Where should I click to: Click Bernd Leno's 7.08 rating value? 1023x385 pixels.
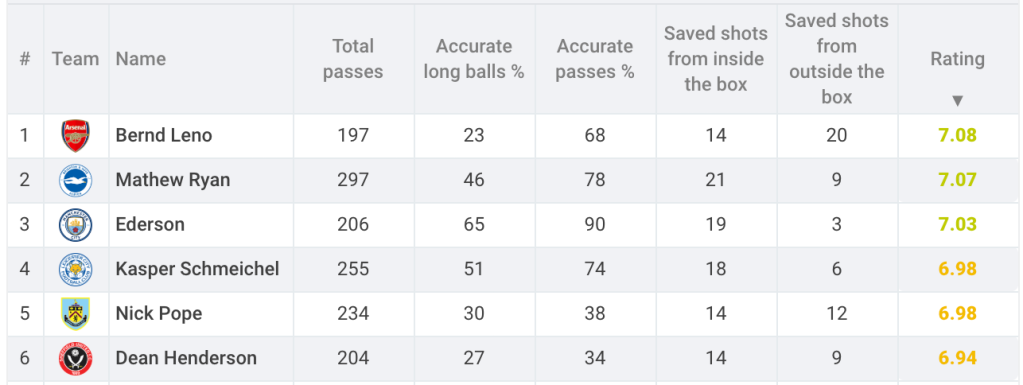(x=957, y=135)
